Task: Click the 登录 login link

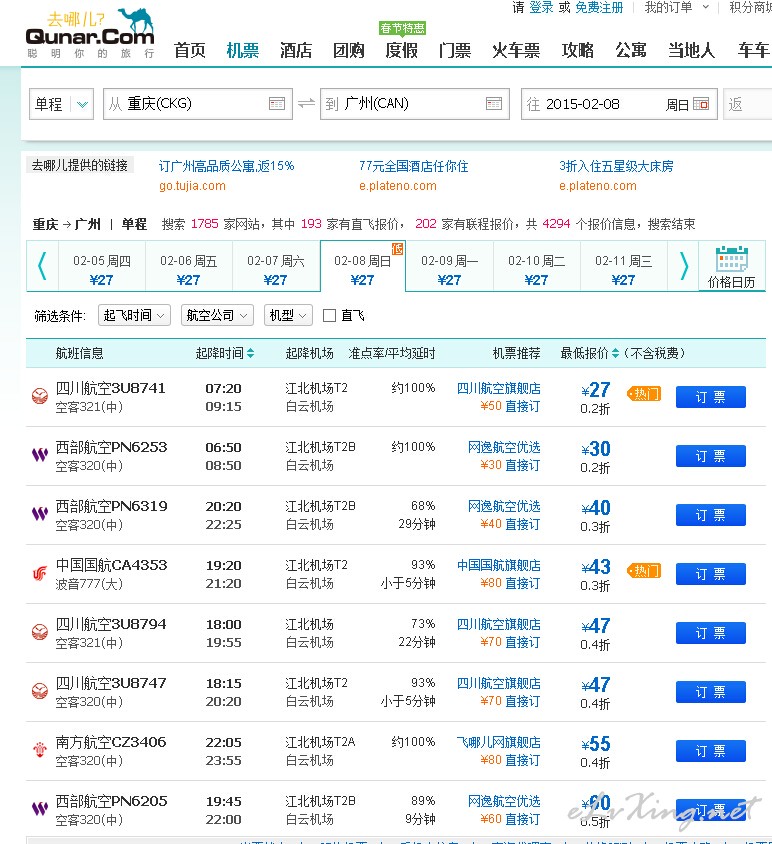Action: [542, 8]
